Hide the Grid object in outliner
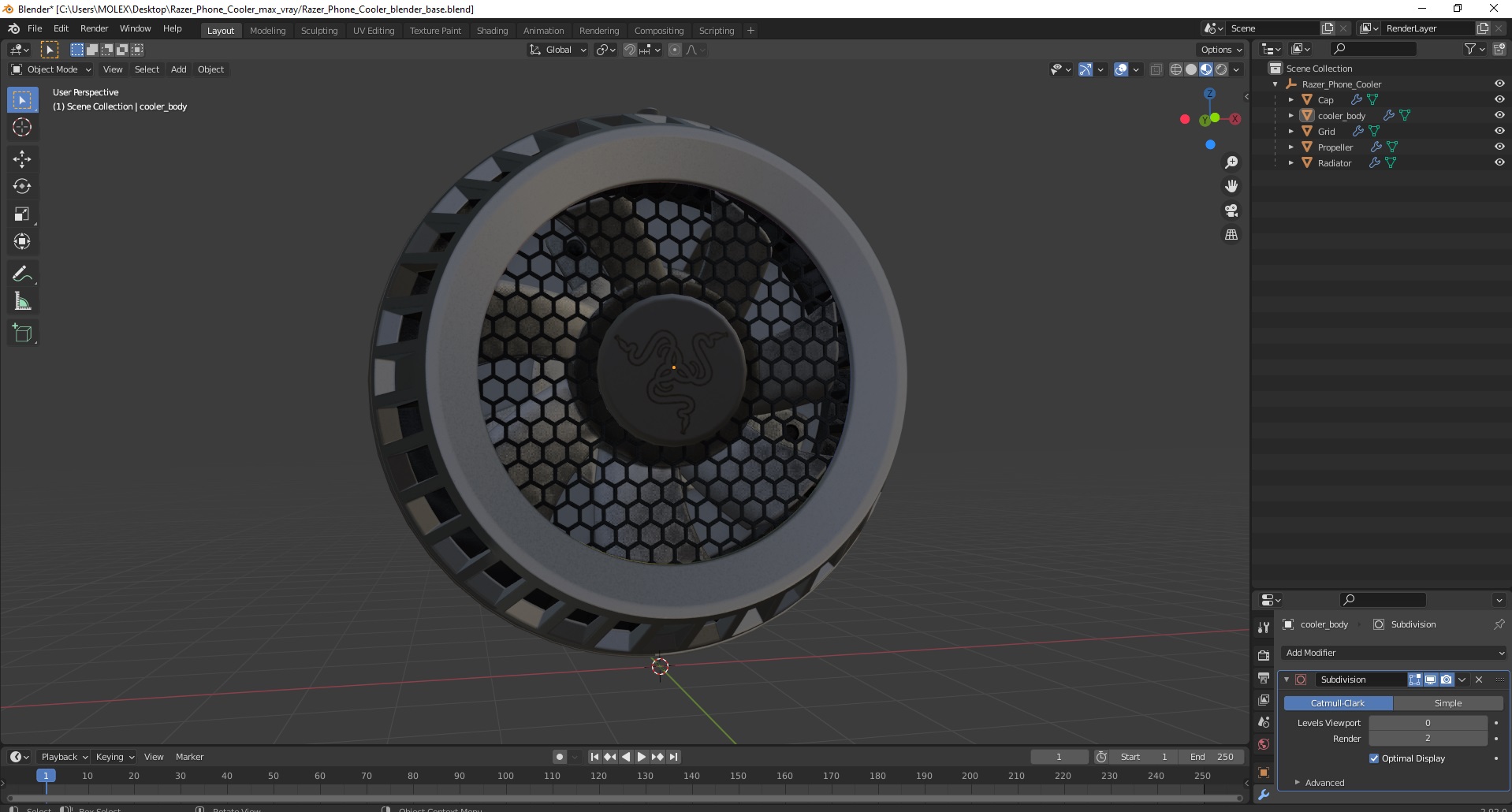The height and width of the screenshot is (812, 1512). pos(1499,131)
